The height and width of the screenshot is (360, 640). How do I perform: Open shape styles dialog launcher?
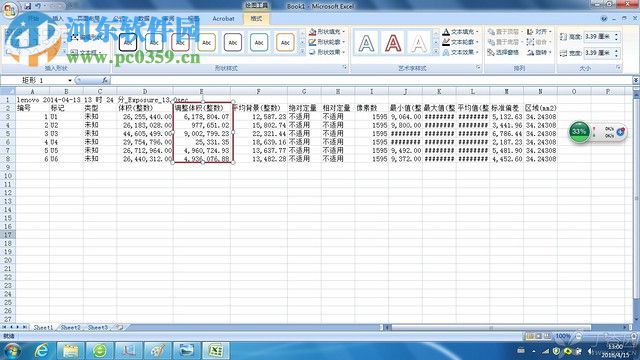[x=344, y=67]
